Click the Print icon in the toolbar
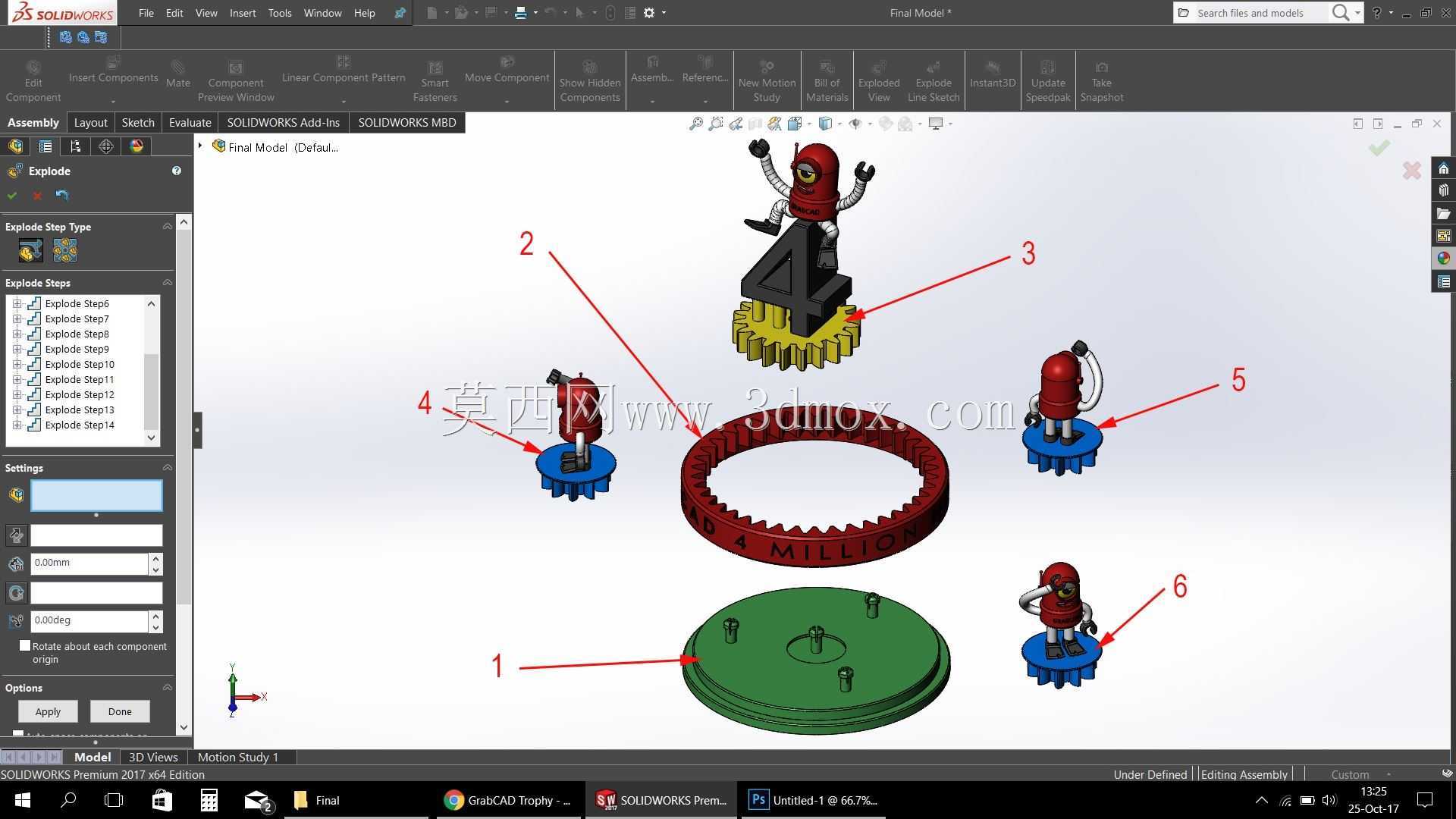Image resolution: width=1456 pixels, height=819 pixels. 521,13
